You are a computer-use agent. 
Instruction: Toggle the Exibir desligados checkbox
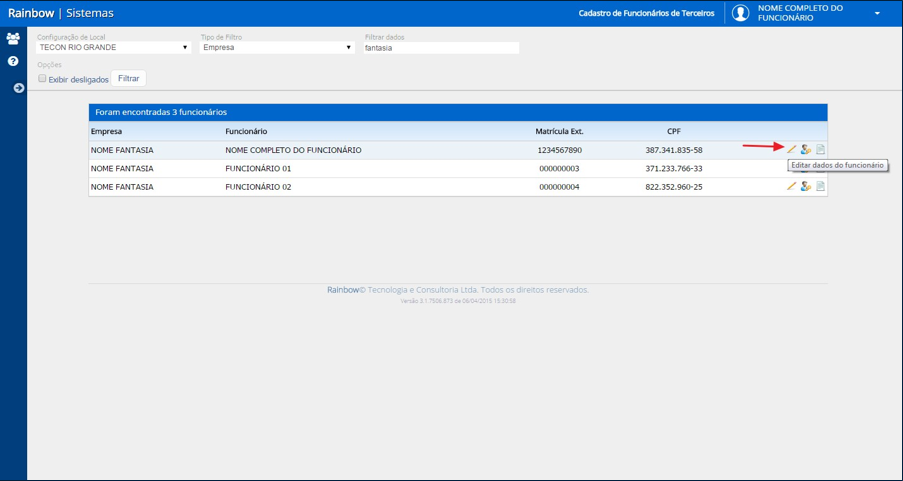(x=42, y=79)
